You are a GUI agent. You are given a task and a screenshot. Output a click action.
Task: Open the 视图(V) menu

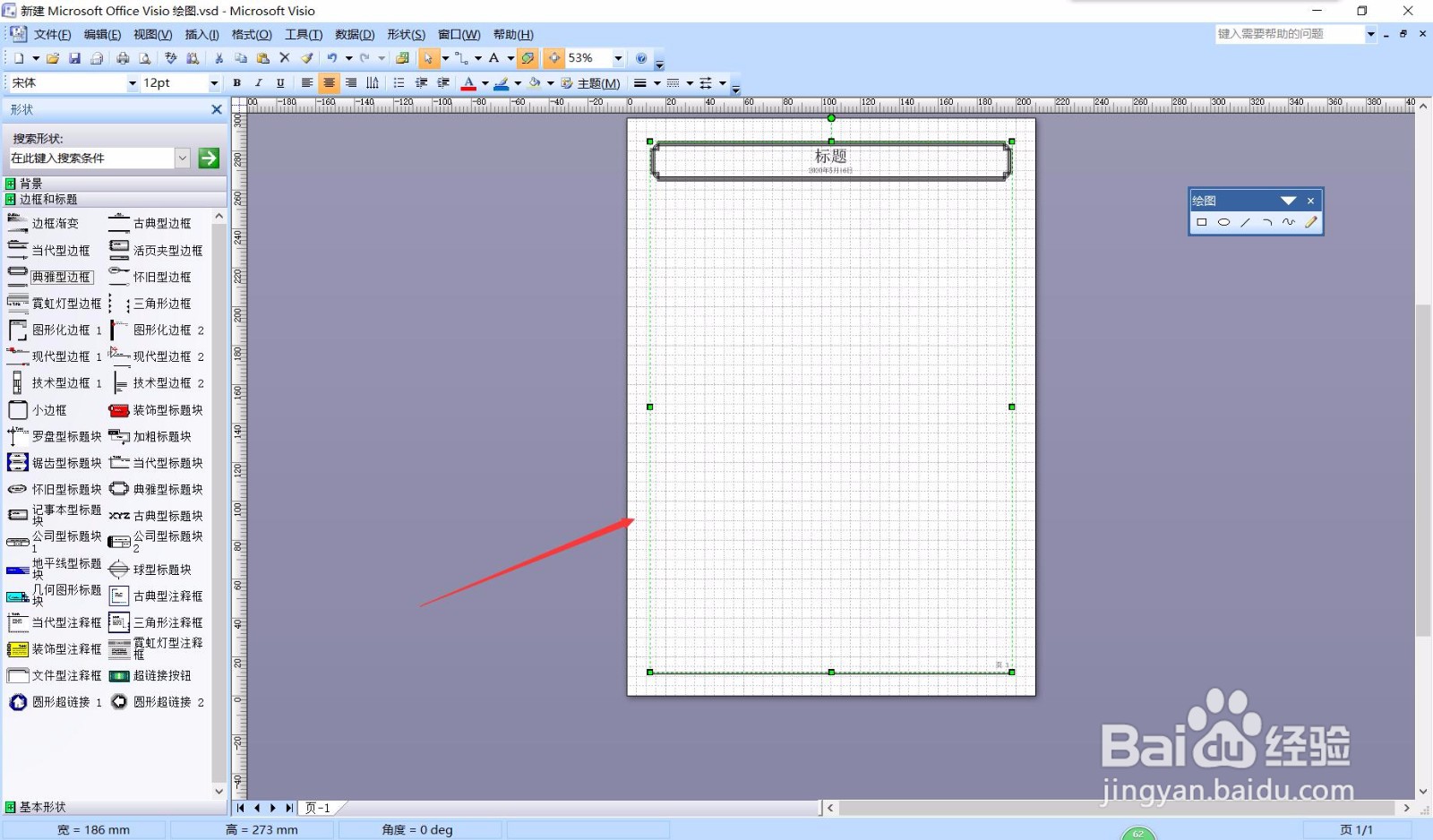pyautogui.click(x=152, y=35)
